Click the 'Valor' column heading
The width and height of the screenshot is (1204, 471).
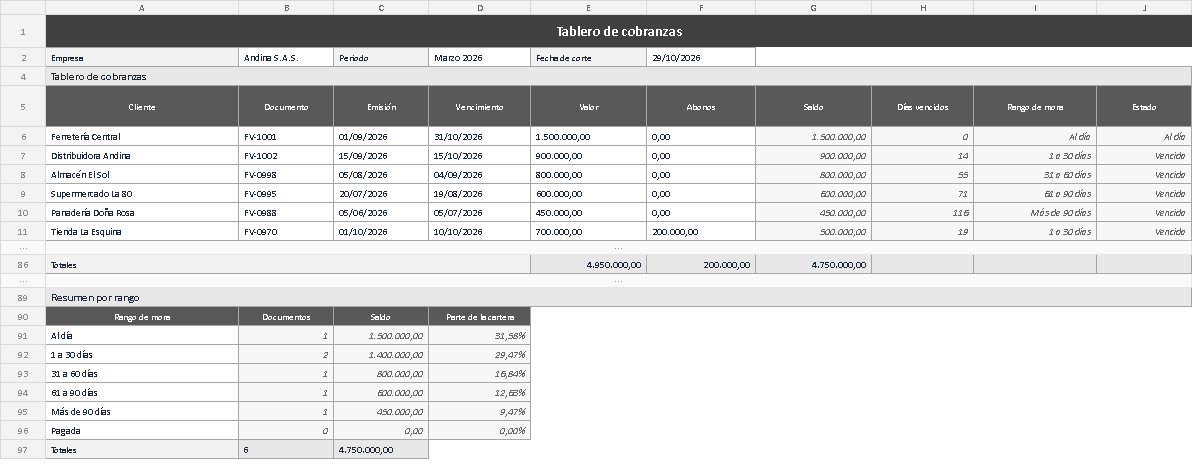point(588,106)
